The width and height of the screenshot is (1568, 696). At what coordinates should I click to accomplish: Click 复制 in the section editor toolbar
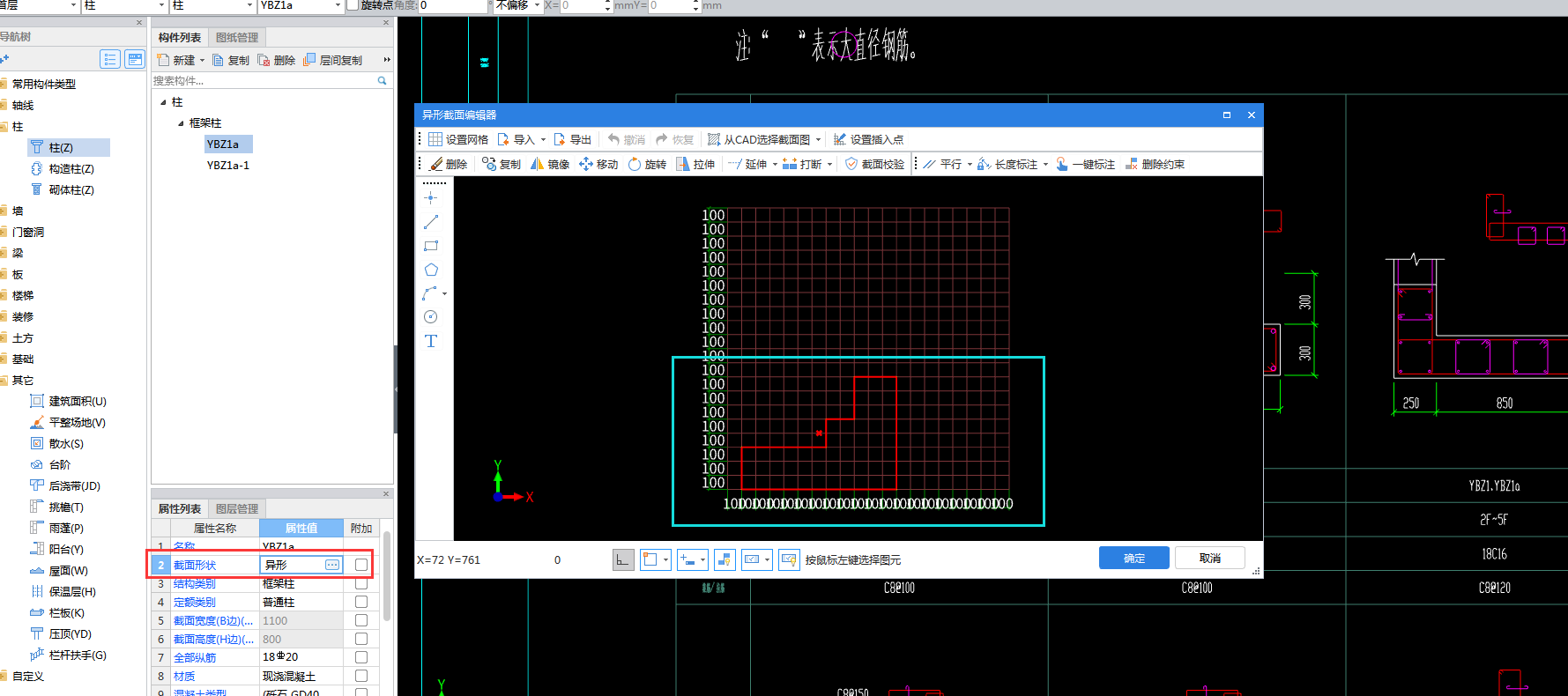coord(502,164)
